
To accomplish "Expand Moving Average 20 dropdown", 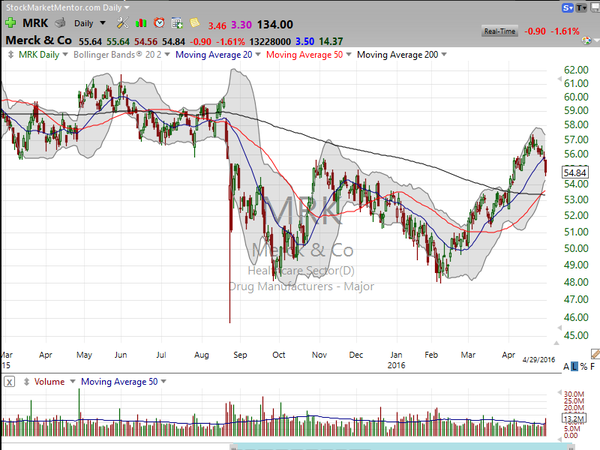I will (x=258, y=55).
